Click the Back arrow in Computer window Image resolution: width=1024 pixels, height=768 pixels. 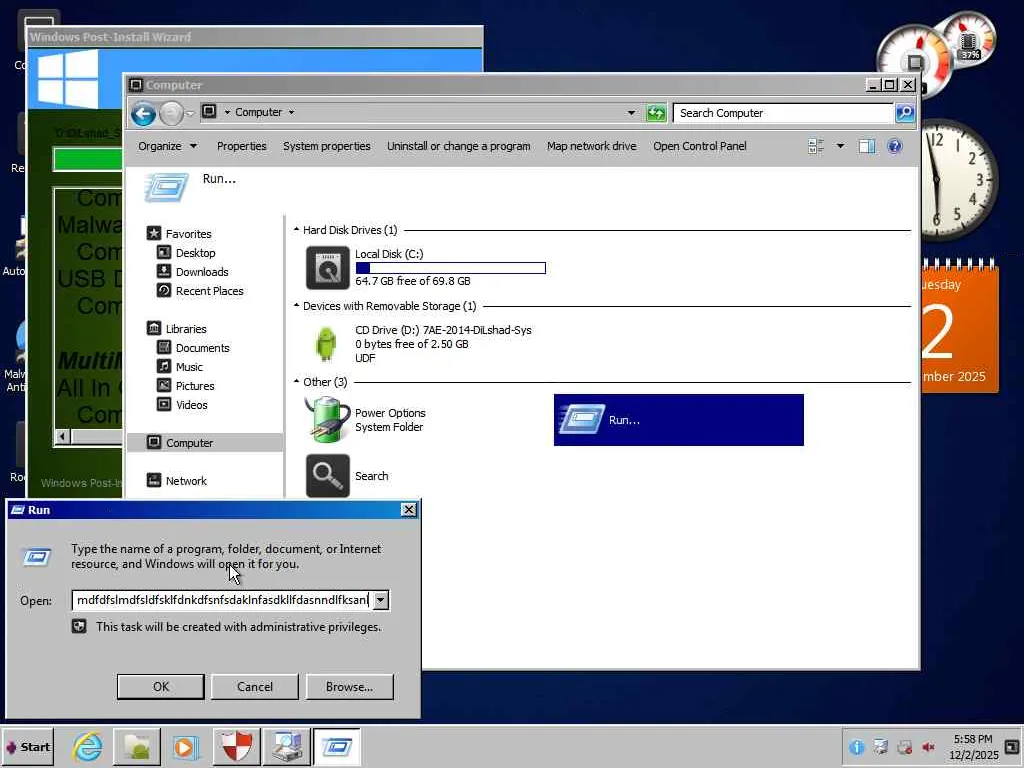[143, 114]
